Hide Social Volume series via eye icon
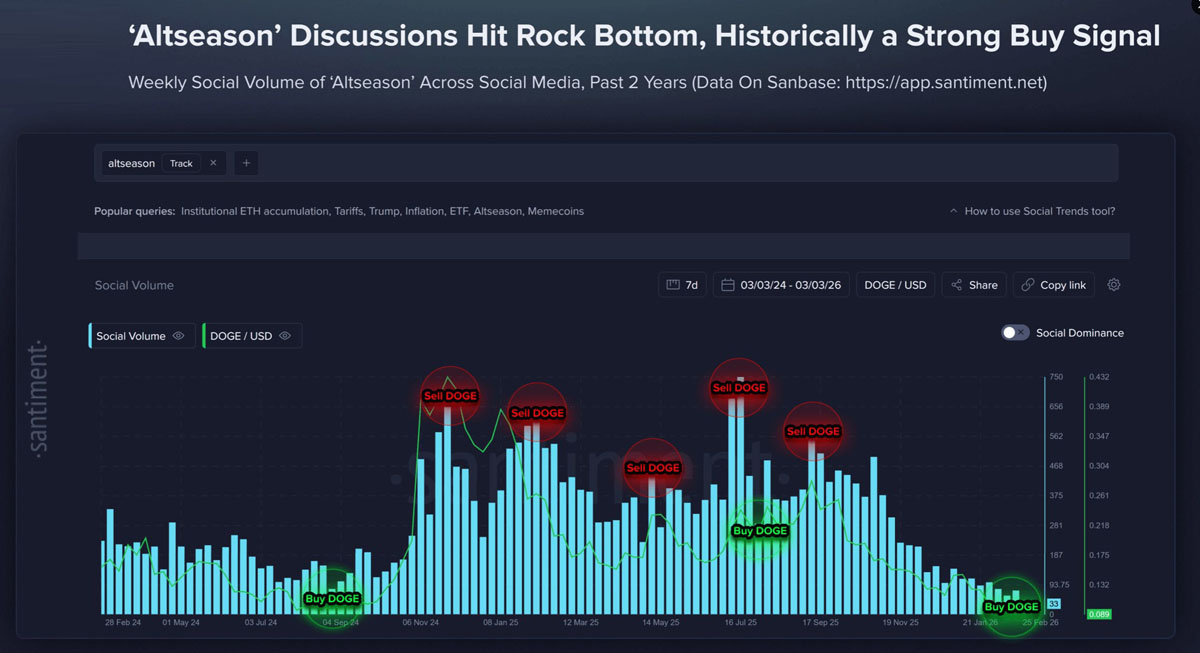Viewport: 1200px width, 653px height. [x=178, y=336]
